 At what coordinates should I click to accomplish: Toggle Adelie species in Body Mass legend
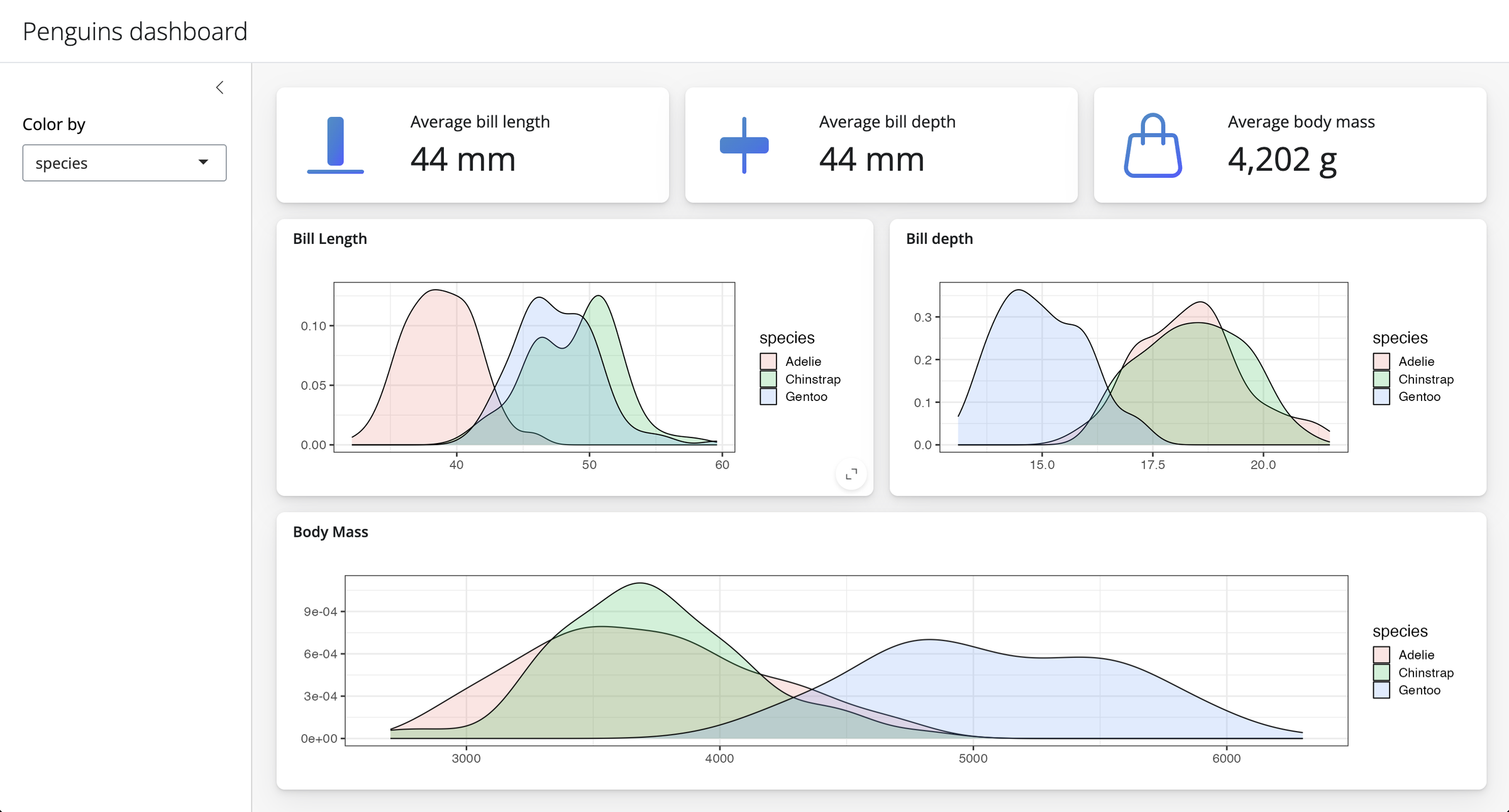(1381, 654)
